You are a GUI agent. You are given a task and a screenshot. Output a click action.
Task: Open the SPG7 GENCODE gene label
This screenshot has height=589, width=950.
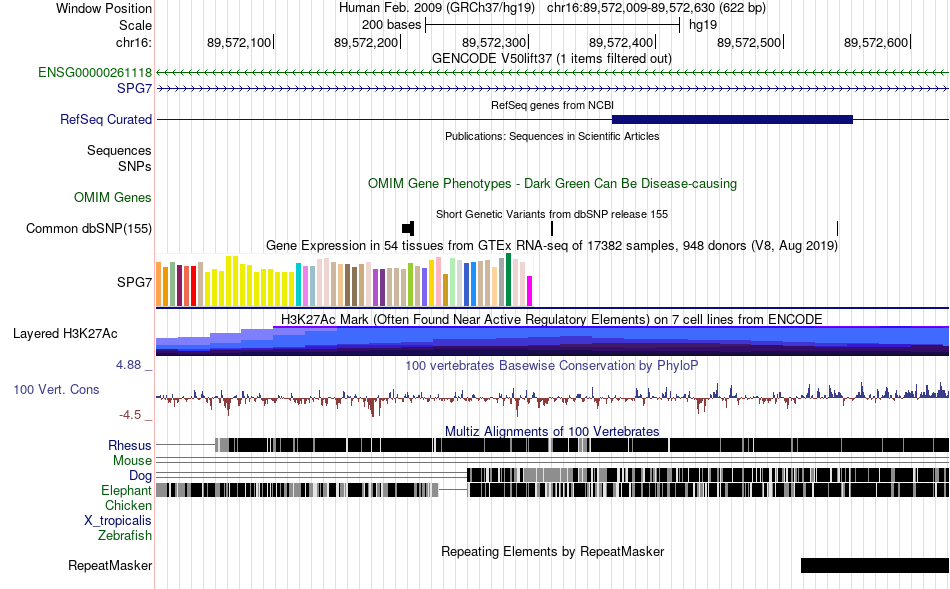point(135,88)
